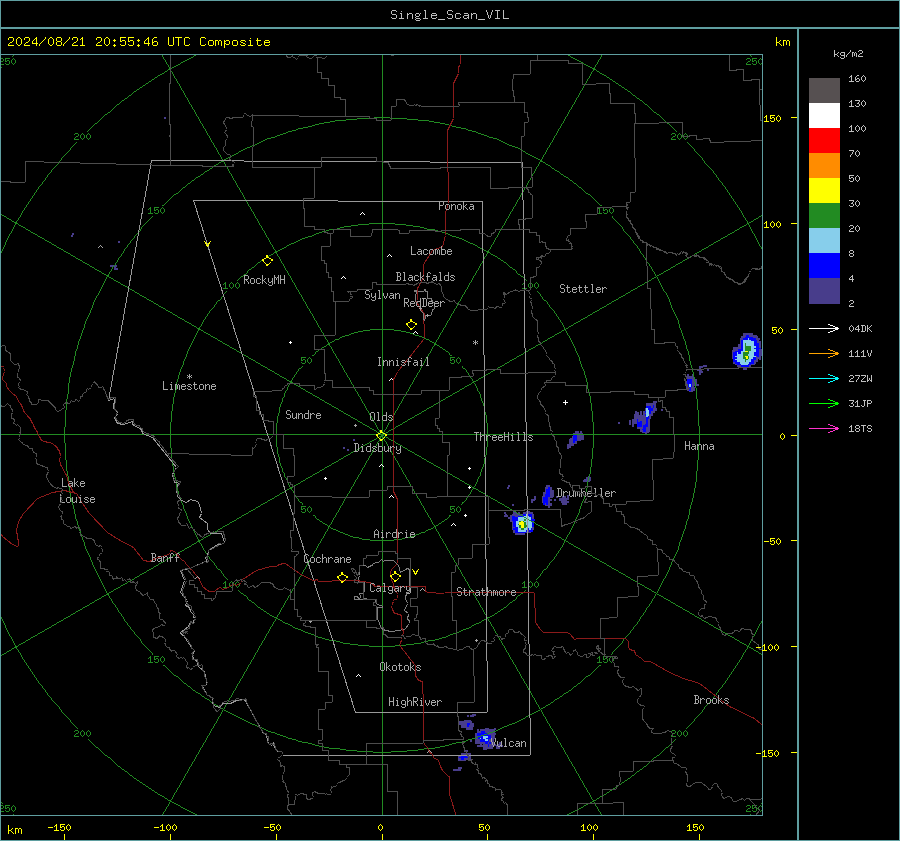Image resolution: width=900 pixels, height=841 pixels.
Task: Click the Sylvan label
Action: 382,295
